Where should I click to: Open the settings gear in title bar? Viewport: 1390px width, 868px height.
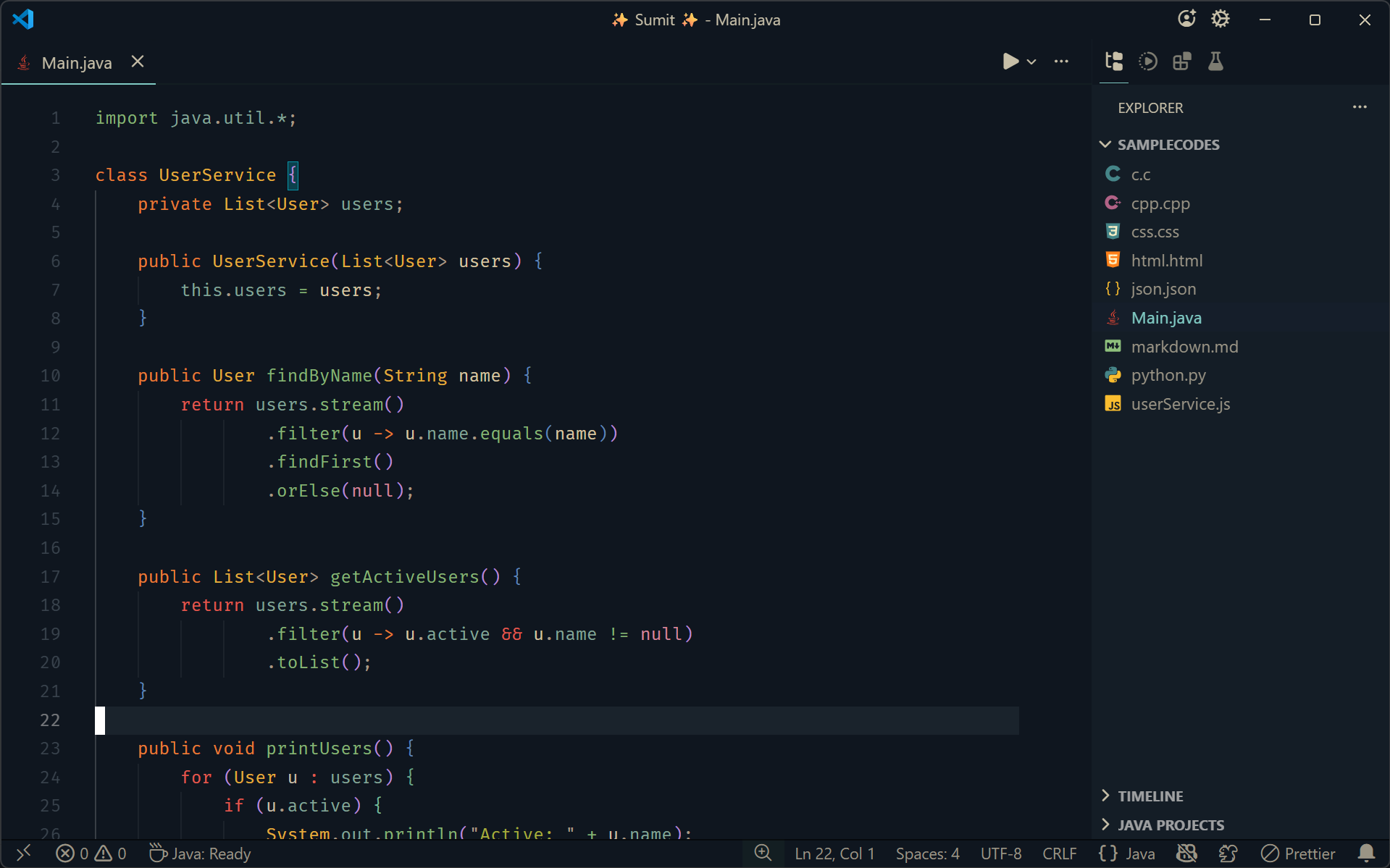tap(1221, 19)
